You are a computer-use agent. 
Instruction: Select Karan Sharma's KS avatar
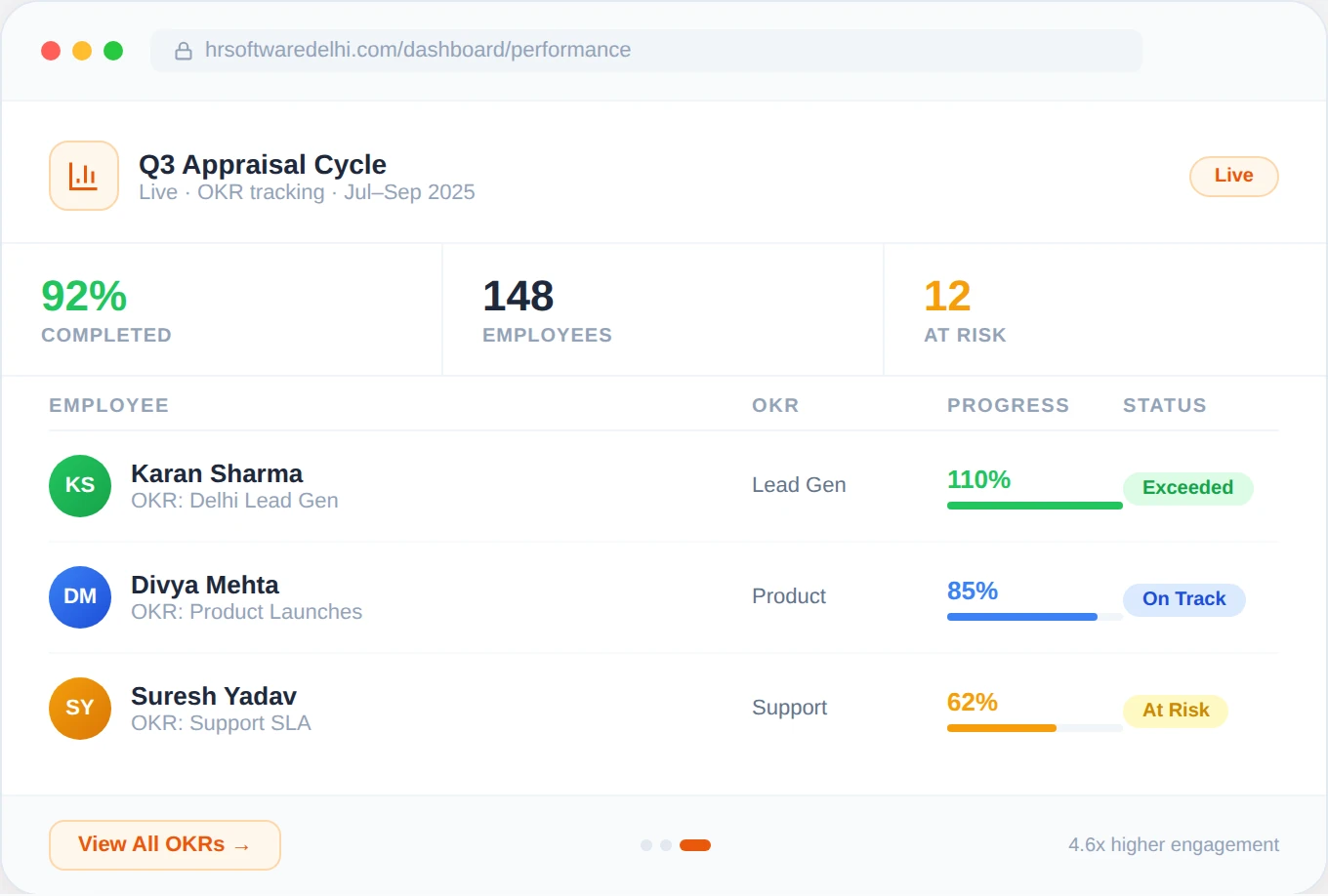[x=79, y=485]
